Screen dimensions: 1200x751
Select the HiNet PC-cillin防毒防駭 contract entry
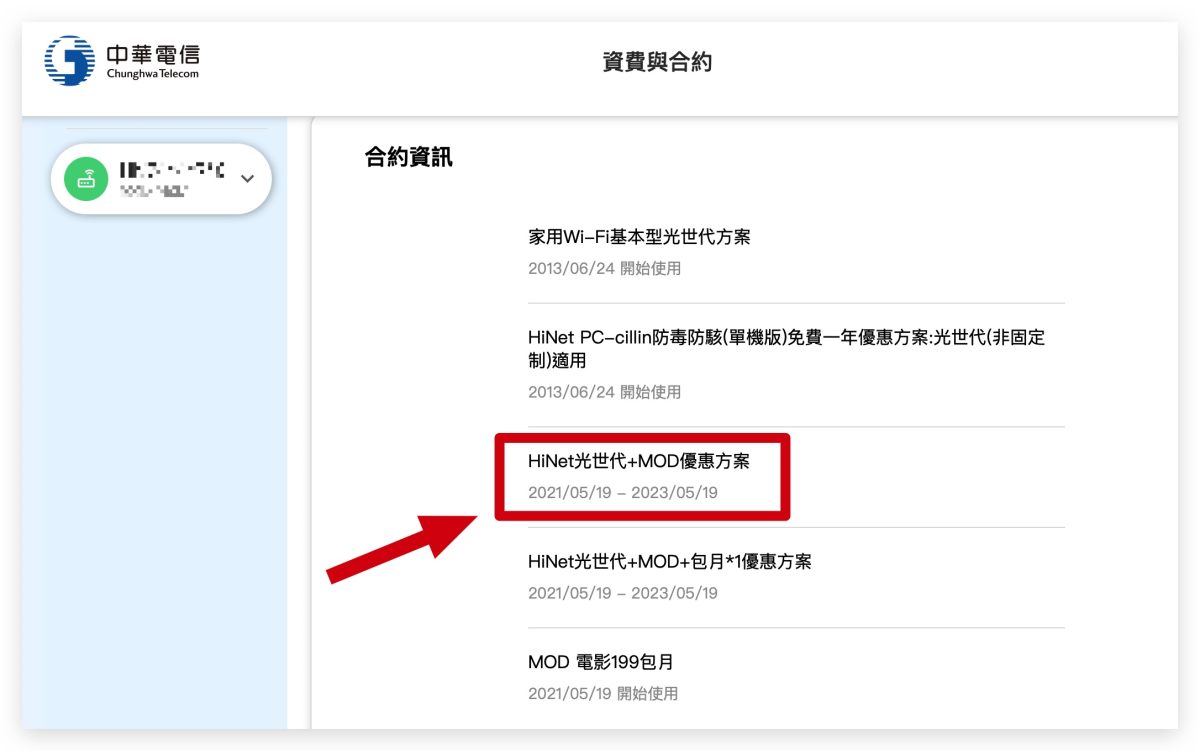click(796, 364)
